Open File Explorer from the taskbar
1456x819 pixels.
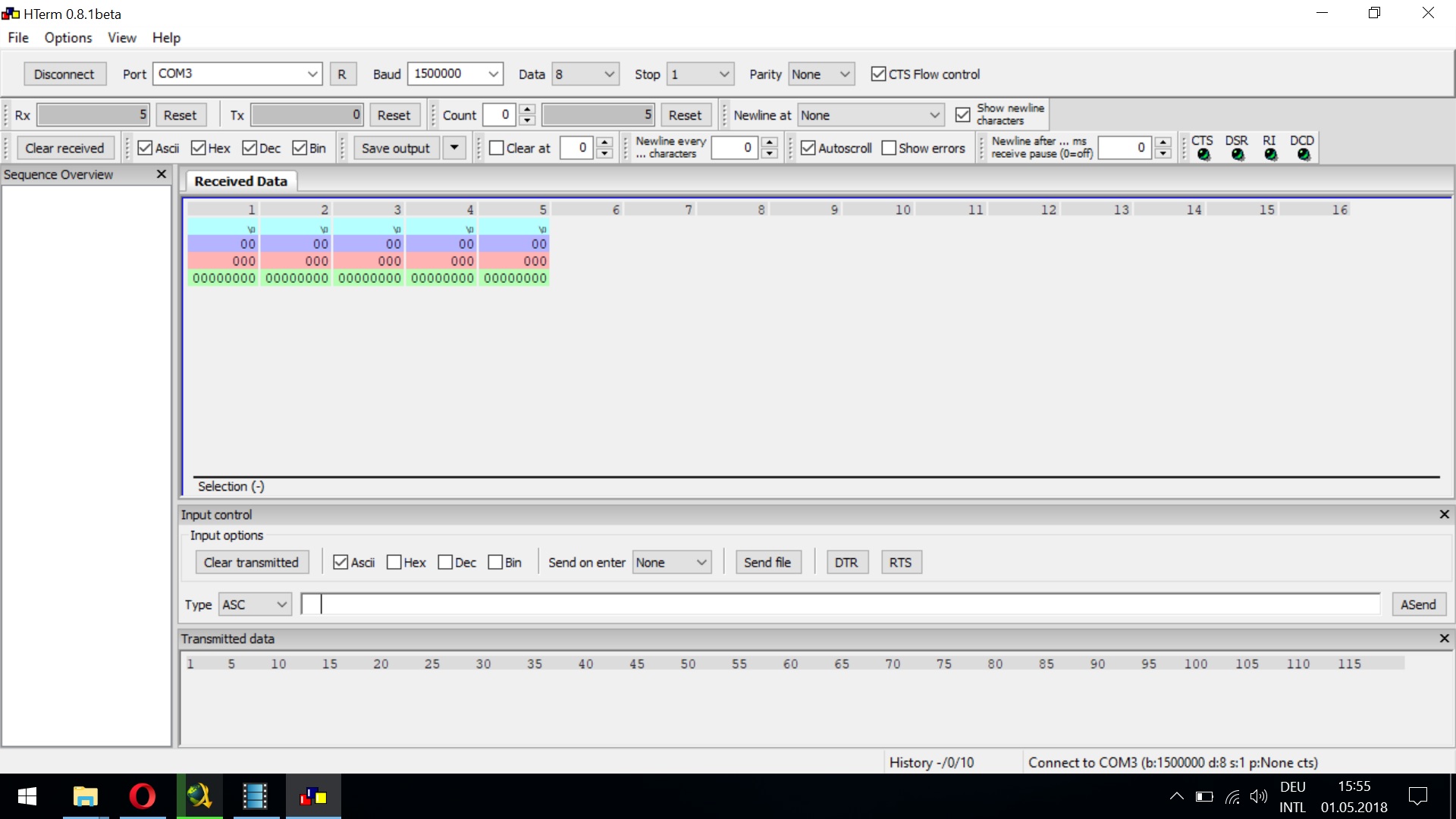[x=85, y=796]
